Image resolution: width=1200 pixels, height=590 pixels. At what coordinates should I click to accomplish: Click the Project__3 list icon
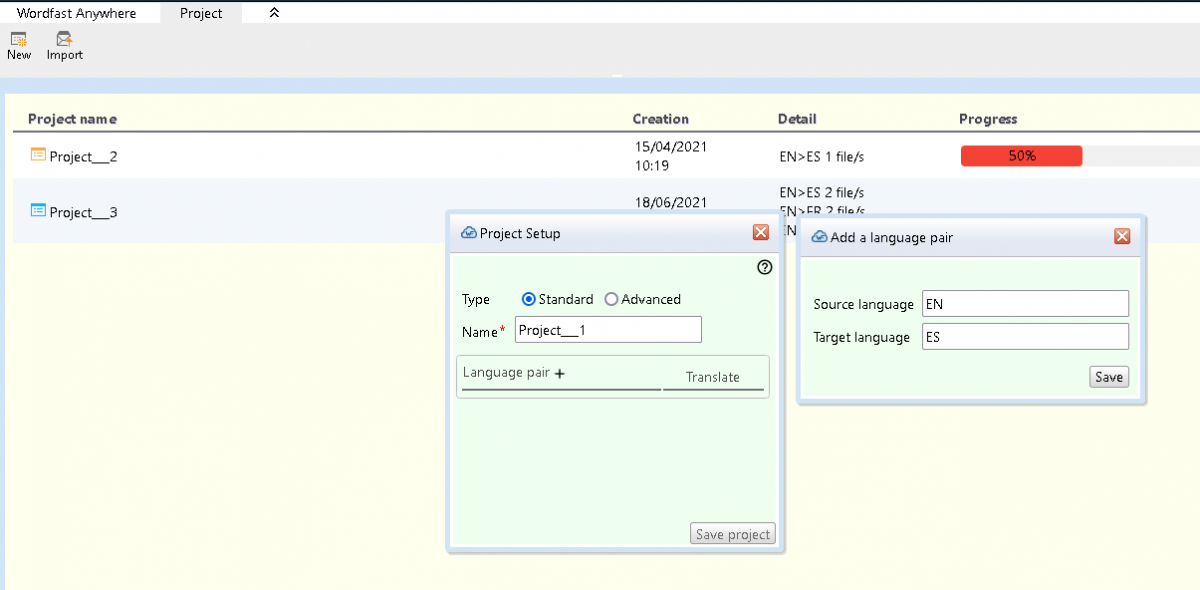click(x=38, y=211)
